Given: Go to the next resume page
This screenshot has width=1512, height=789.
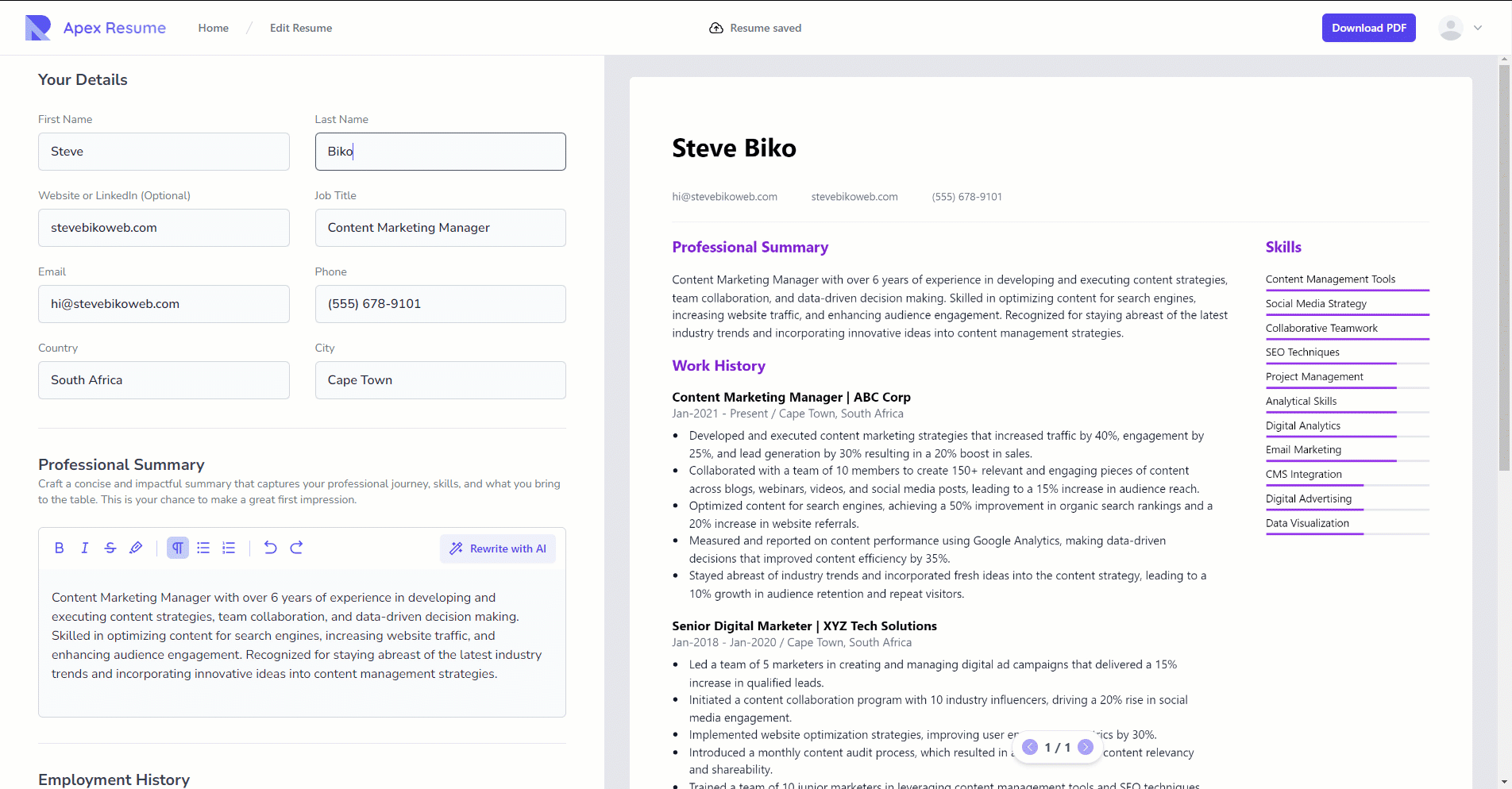Looking at the screenshot, I should (x=1086, y=747).
